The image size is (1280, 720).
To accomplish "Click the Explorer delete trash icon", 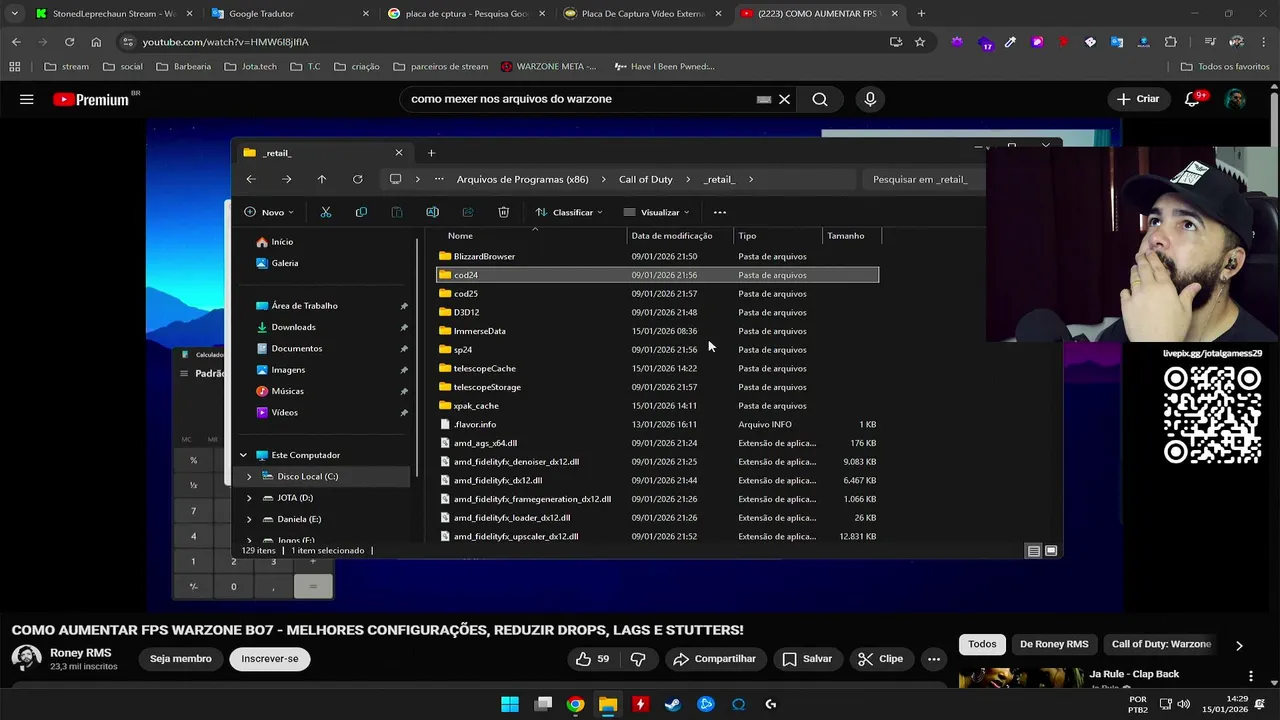I will click(x=503, y=212).
